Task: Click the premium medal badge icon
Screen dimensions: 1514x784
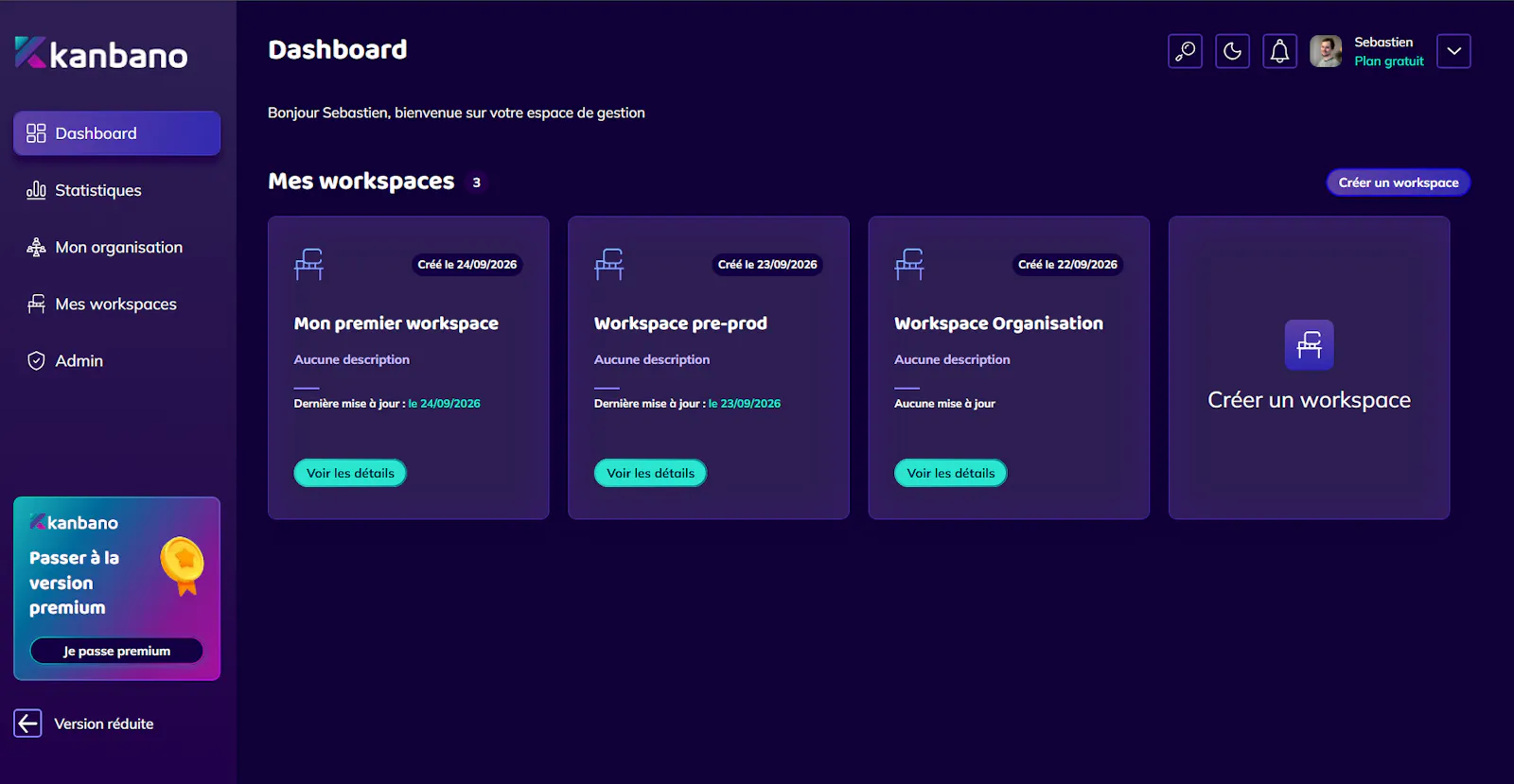Action: point(183,566)
